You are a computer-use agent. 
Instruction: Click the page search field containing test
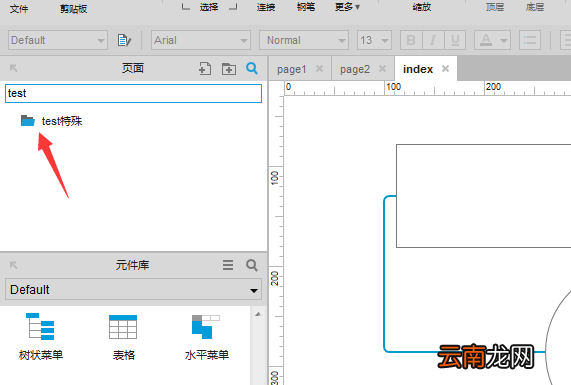(133, 93)
